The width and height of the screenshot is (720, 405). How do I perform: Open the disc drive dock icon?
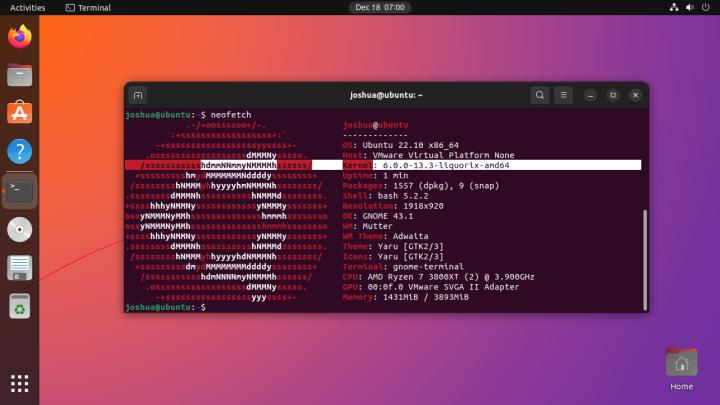pos(19,229)
